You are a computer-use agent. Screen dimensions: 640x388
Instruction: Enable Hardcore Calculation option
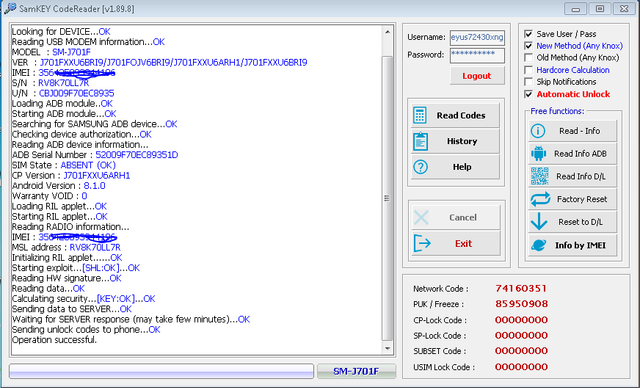[x=529, y=70]
